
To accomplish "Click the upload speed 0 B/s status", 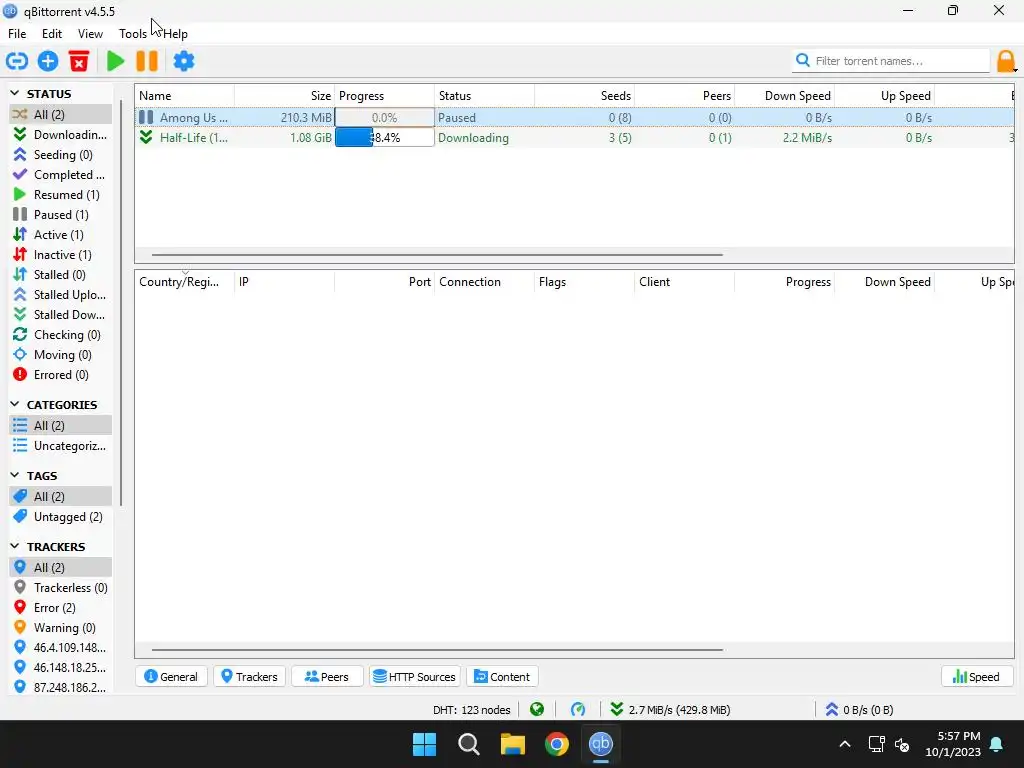I will point(859,710).
